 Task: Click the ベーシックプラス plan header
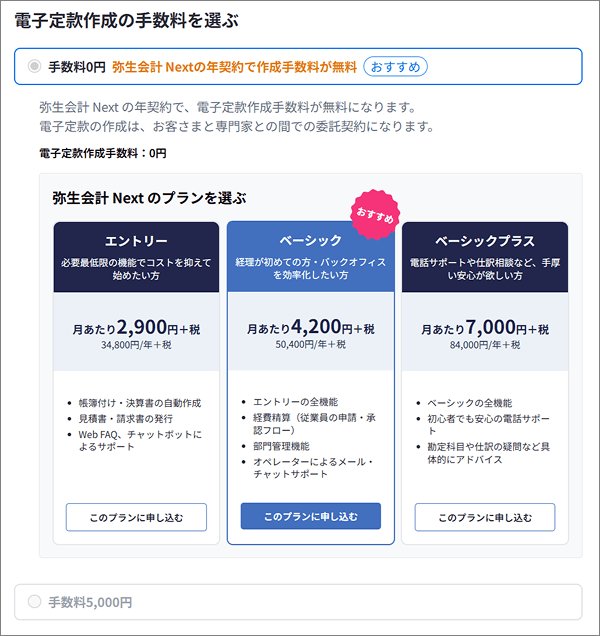[x=485, y=241]
